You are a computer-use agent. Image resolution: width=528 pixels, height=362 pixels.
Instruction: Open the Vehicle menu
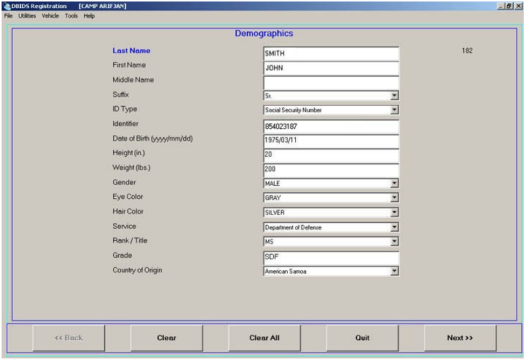pyautogui.click(x=50, y=16)
